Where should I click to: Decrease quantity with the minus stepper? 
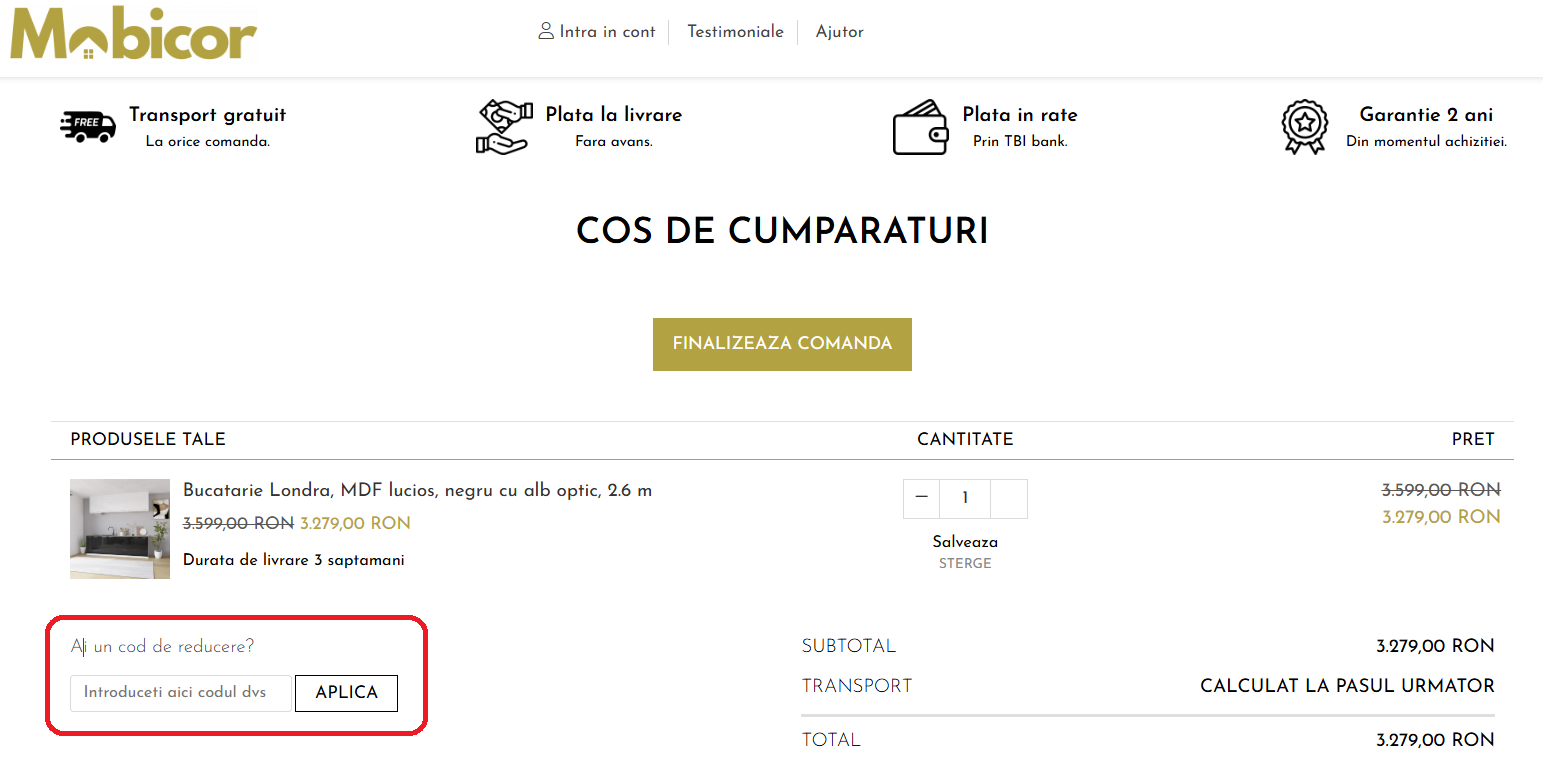[x=920, y=498]
